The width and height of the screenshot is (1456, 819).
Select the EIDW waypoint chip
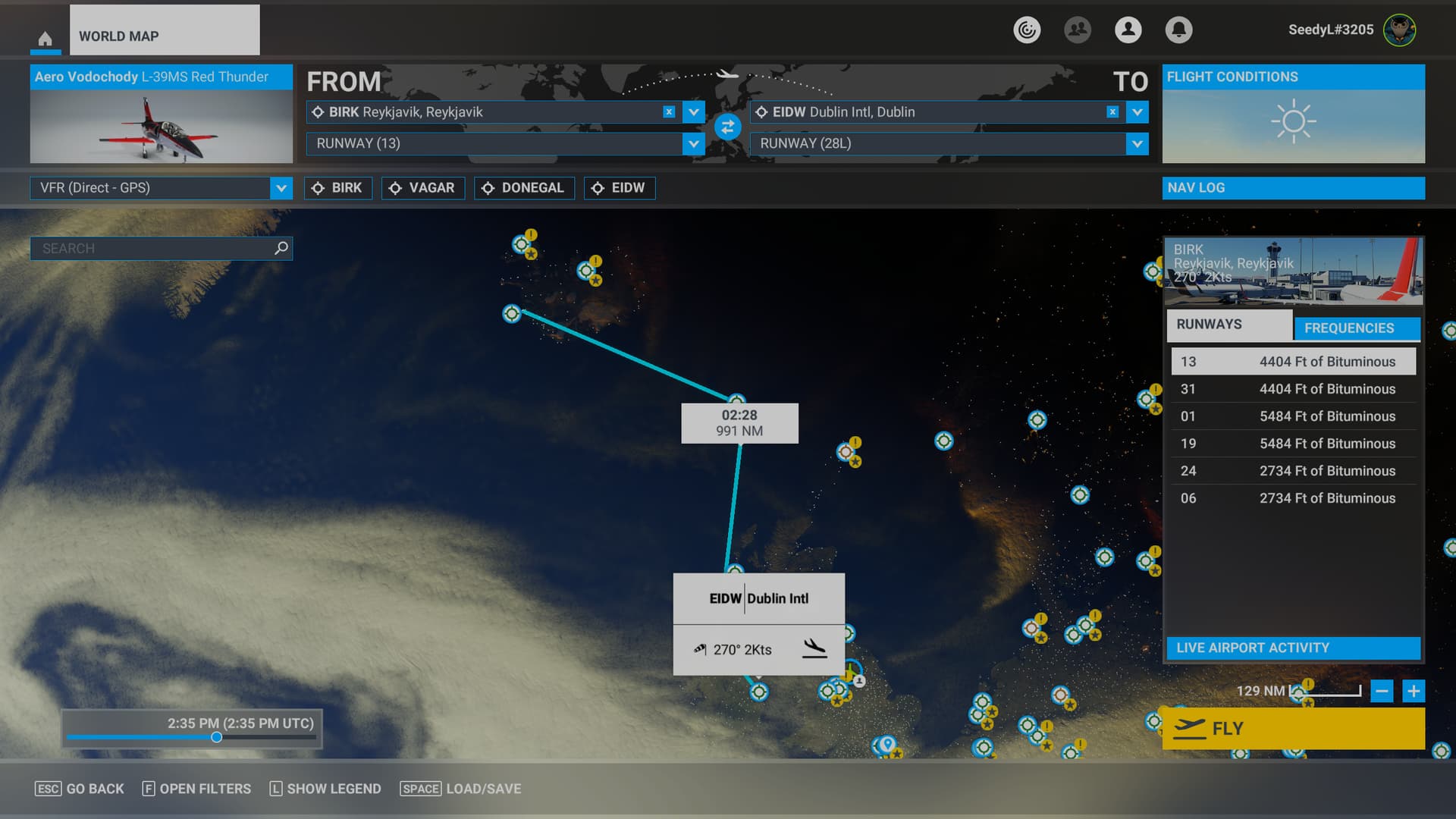[620, 188]
